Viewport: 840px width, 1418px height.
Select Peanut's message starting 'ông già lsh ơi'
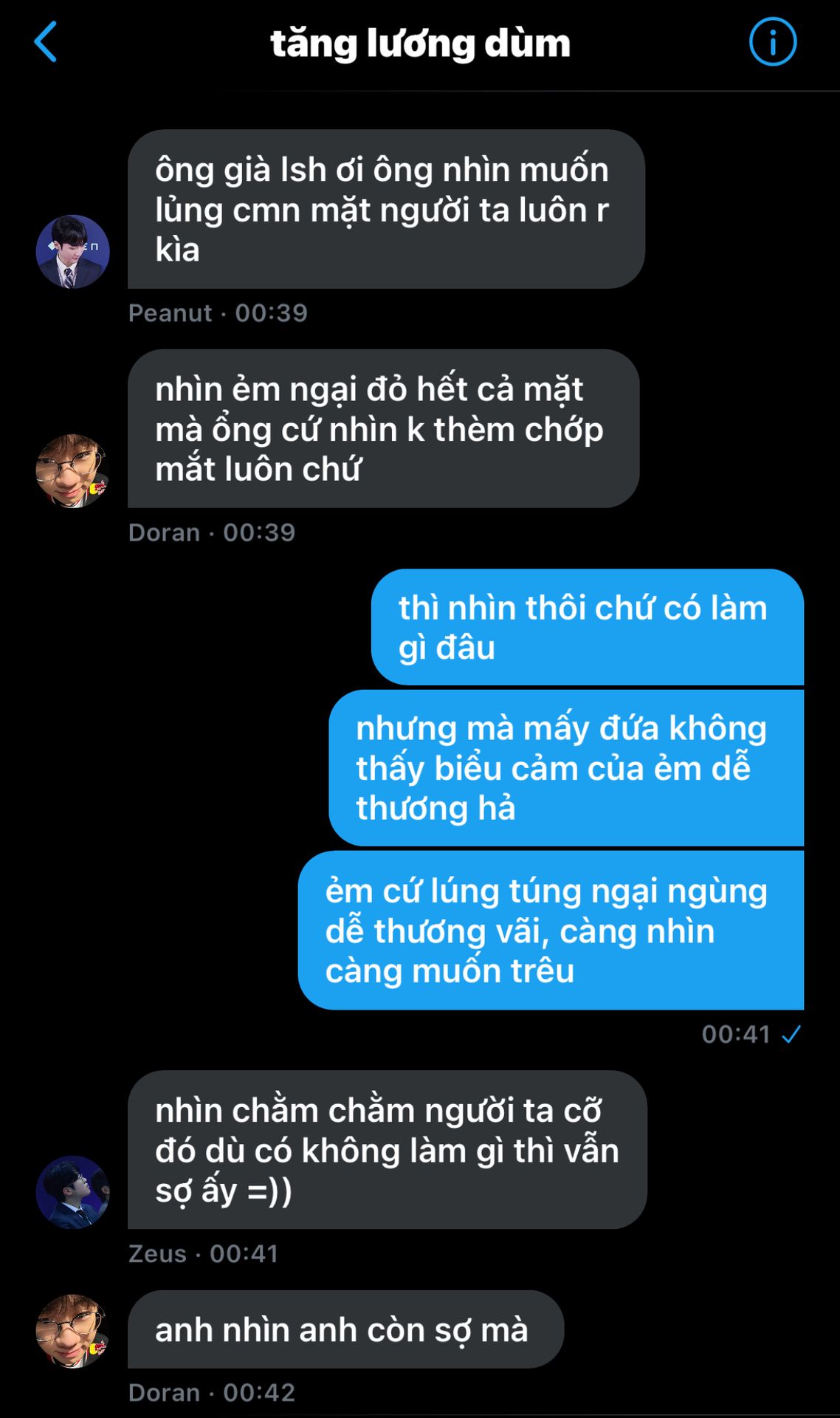pyautogui.click(x=386, y=209)
